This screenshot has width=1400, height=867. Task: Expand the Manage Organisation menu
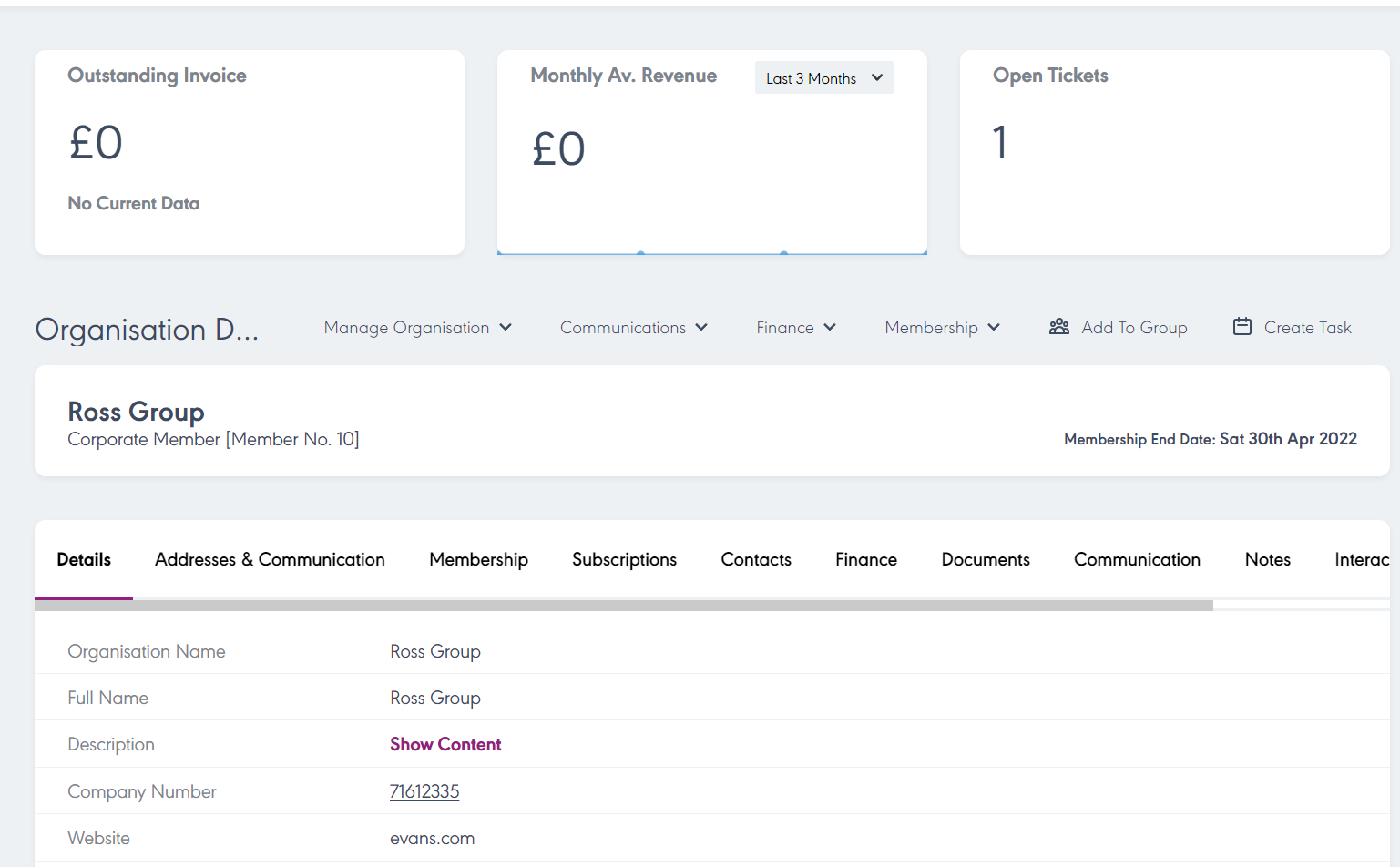(417, 328)
